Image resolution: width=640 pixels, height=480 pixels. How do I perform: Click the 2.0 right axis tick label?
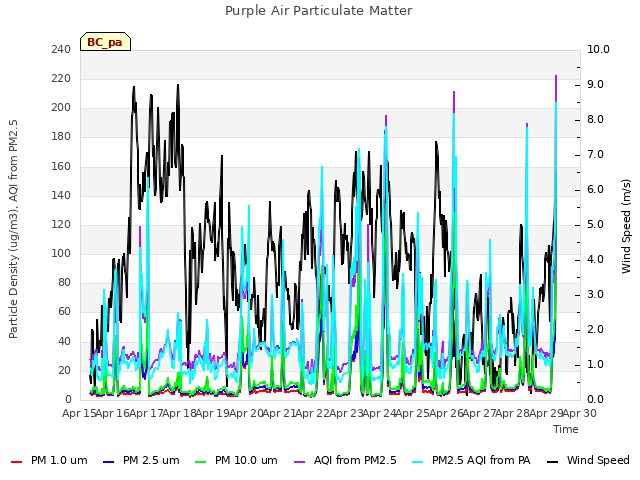pyautogui.click(x=595, y=329)
